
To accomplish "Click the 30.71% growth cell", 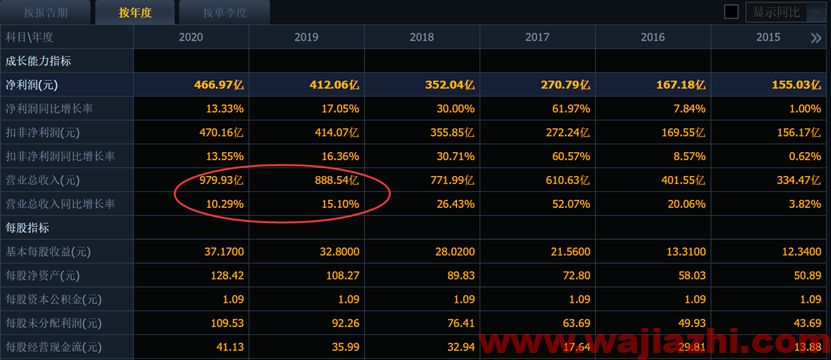I will [422, 156].
